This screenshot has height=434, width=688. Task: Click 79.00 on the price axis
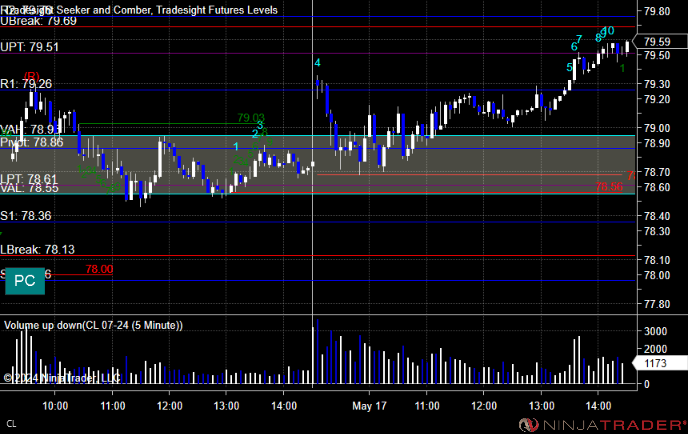(x=657, y=128)
